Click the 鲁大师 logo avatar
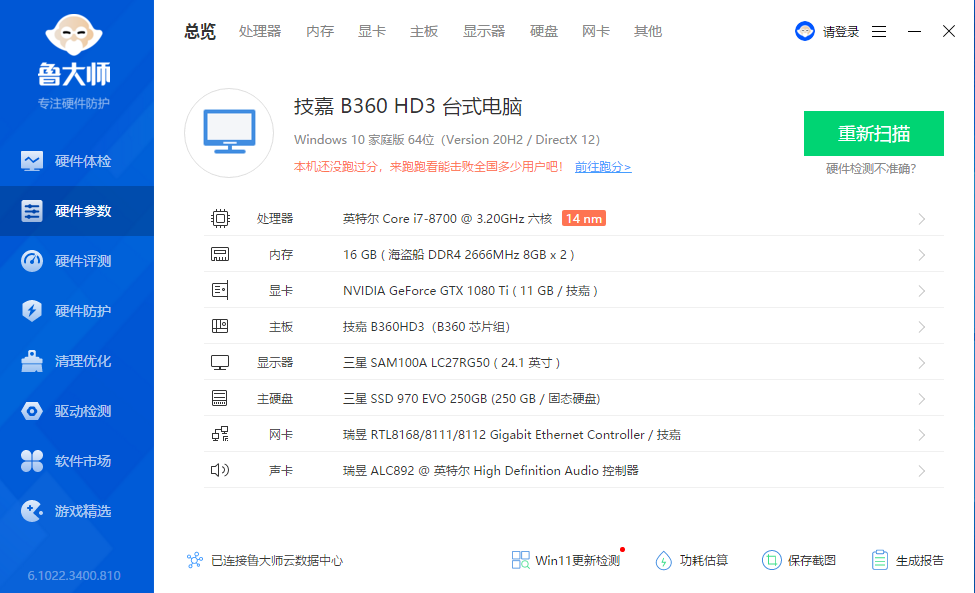Screen dimensions: 975x593 74,35
